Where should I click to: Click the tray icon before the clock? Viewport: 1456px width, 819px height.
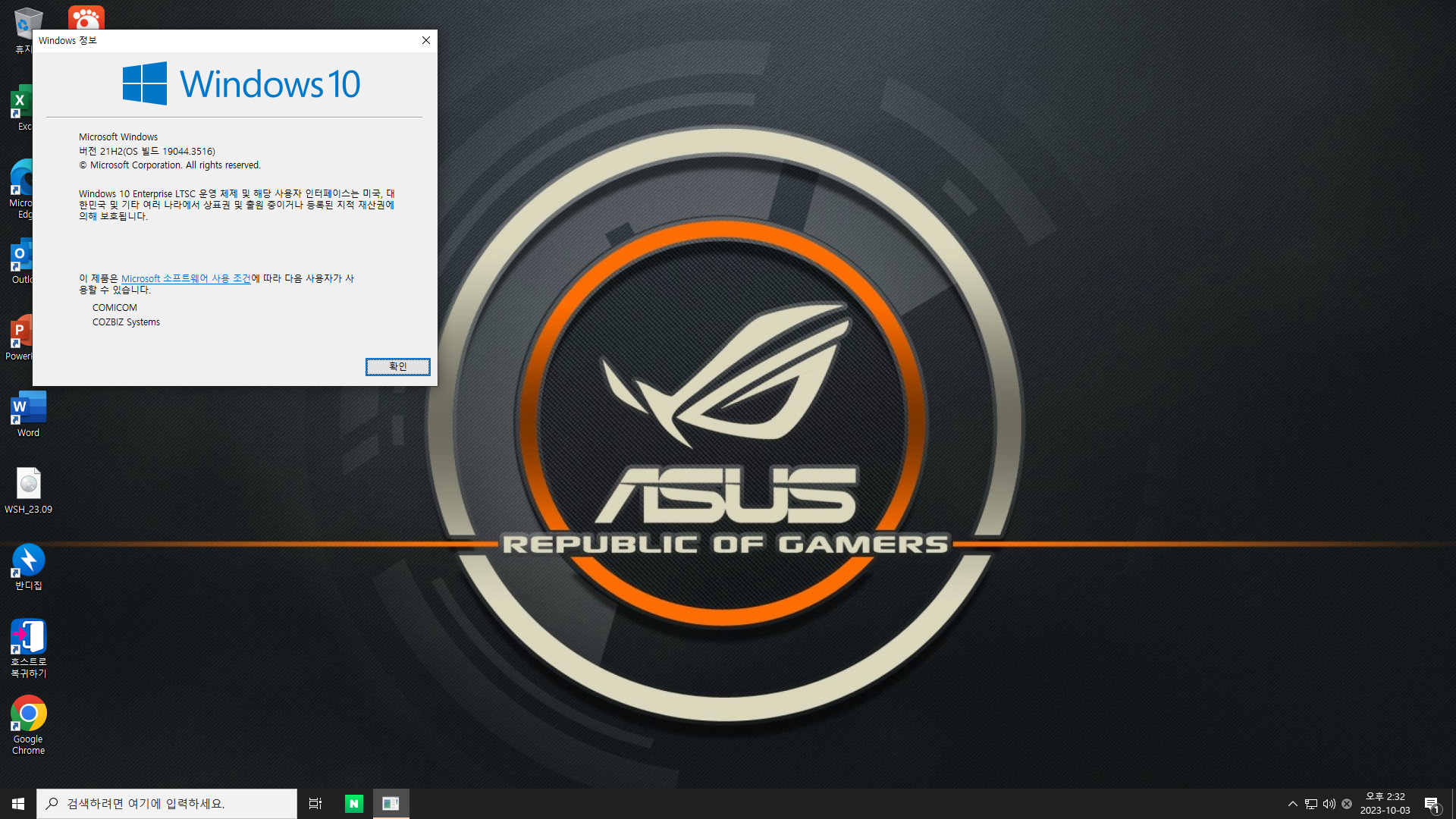click(1347, 804)
